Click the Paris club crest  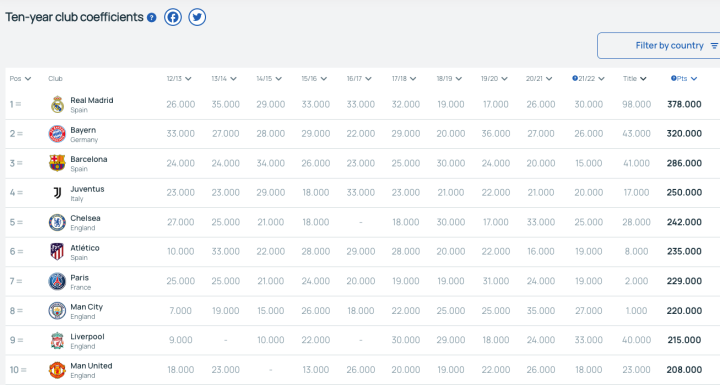tap(57, 281)
